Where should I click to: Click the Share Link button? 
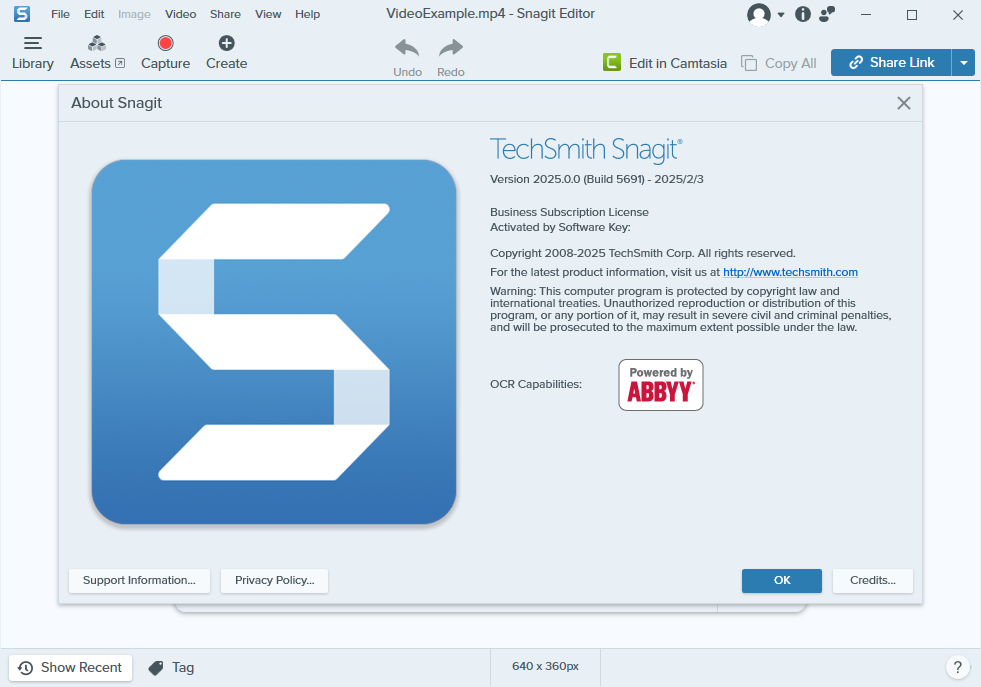click(891, 63)
